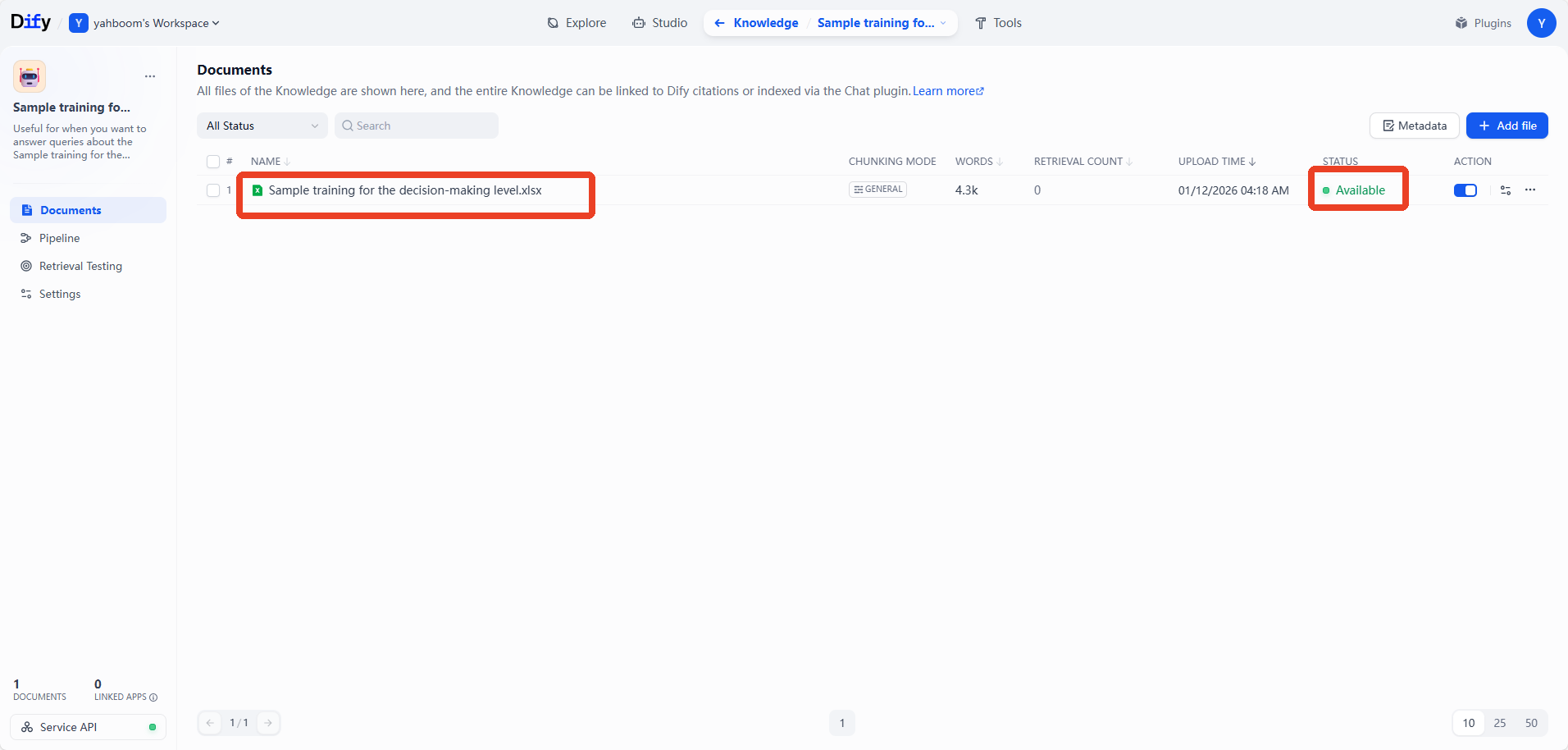
Task: Open the All Status filter dropdown
Action: coord(262,126)
